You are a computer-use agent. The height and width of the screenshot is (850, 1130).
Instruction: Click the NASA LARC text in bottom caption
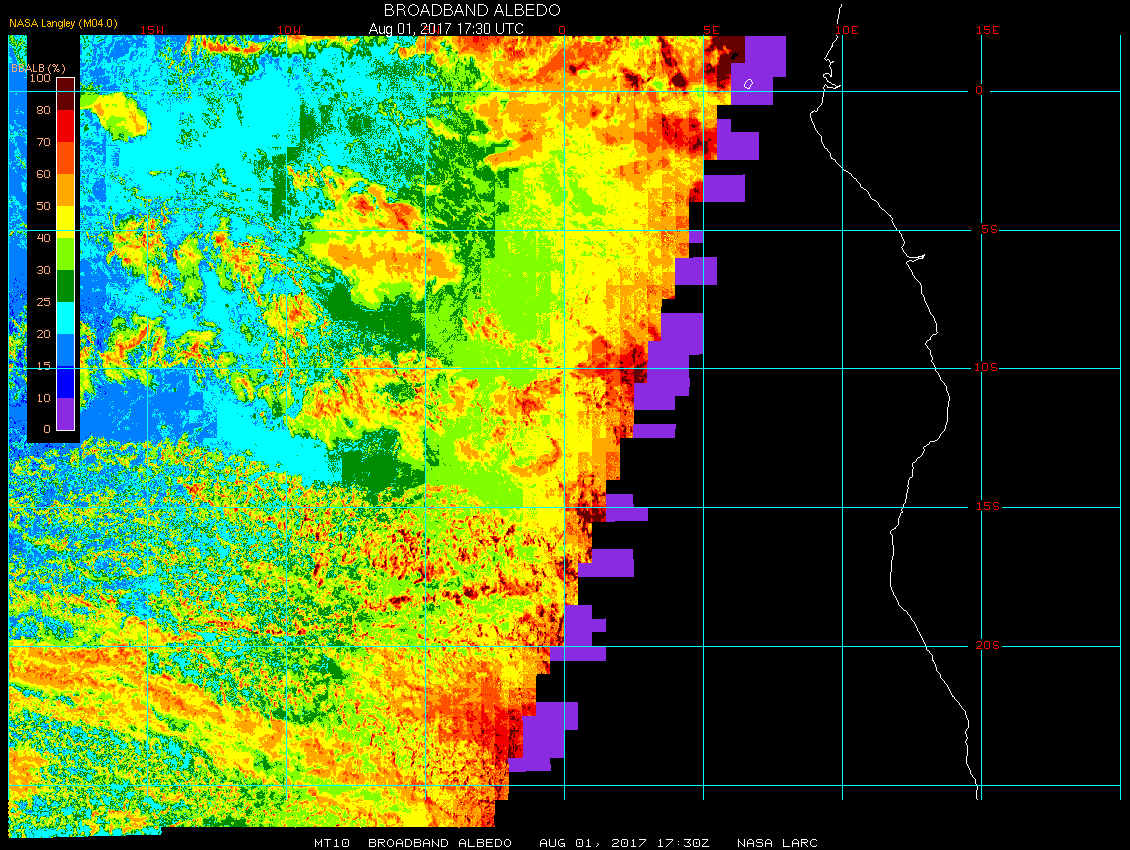point(778,843)
